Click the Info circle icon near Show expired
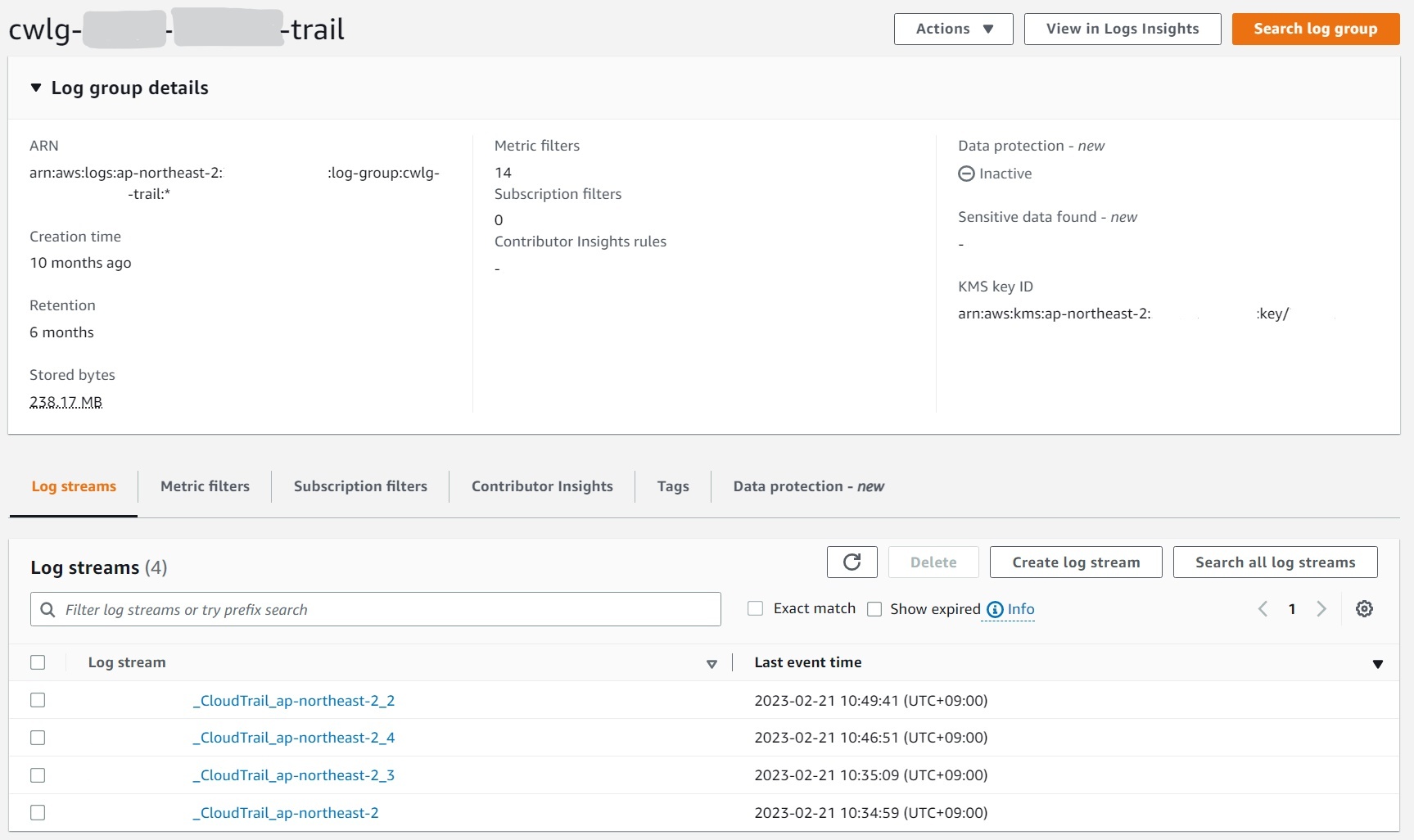The width and height of the screenshot is (1414, 840). click(x=995, y=610)
